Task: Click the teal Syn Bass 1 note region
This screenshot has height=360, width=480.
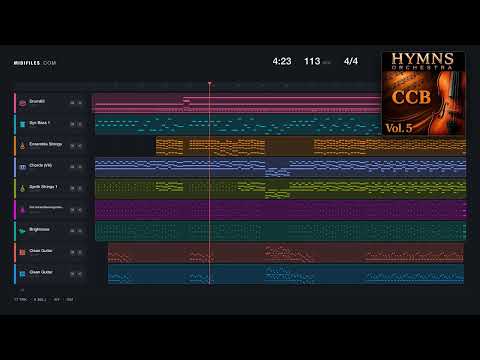Action: (x=238, y=125)
